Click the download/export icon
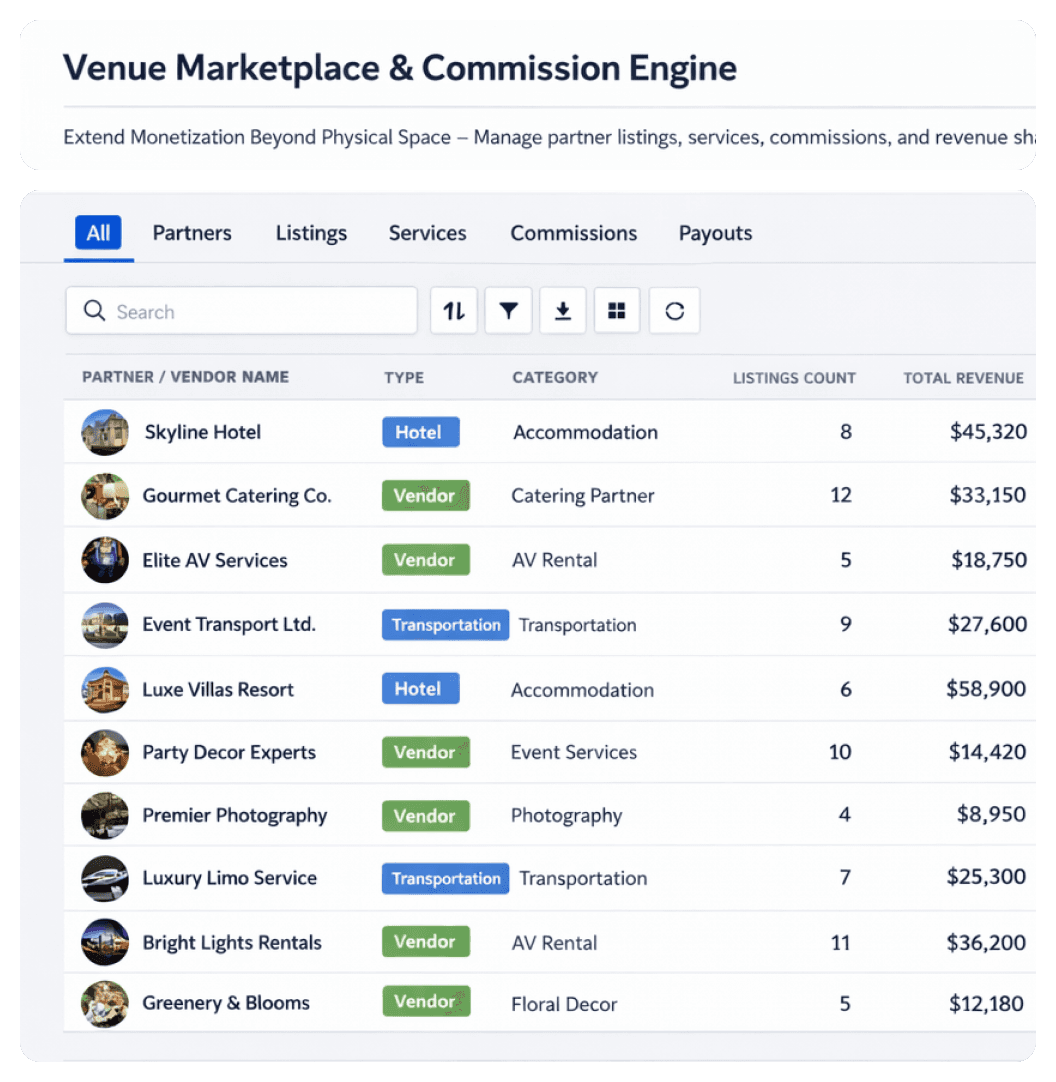1056x1082 pixels. click(x=562, y=310)
